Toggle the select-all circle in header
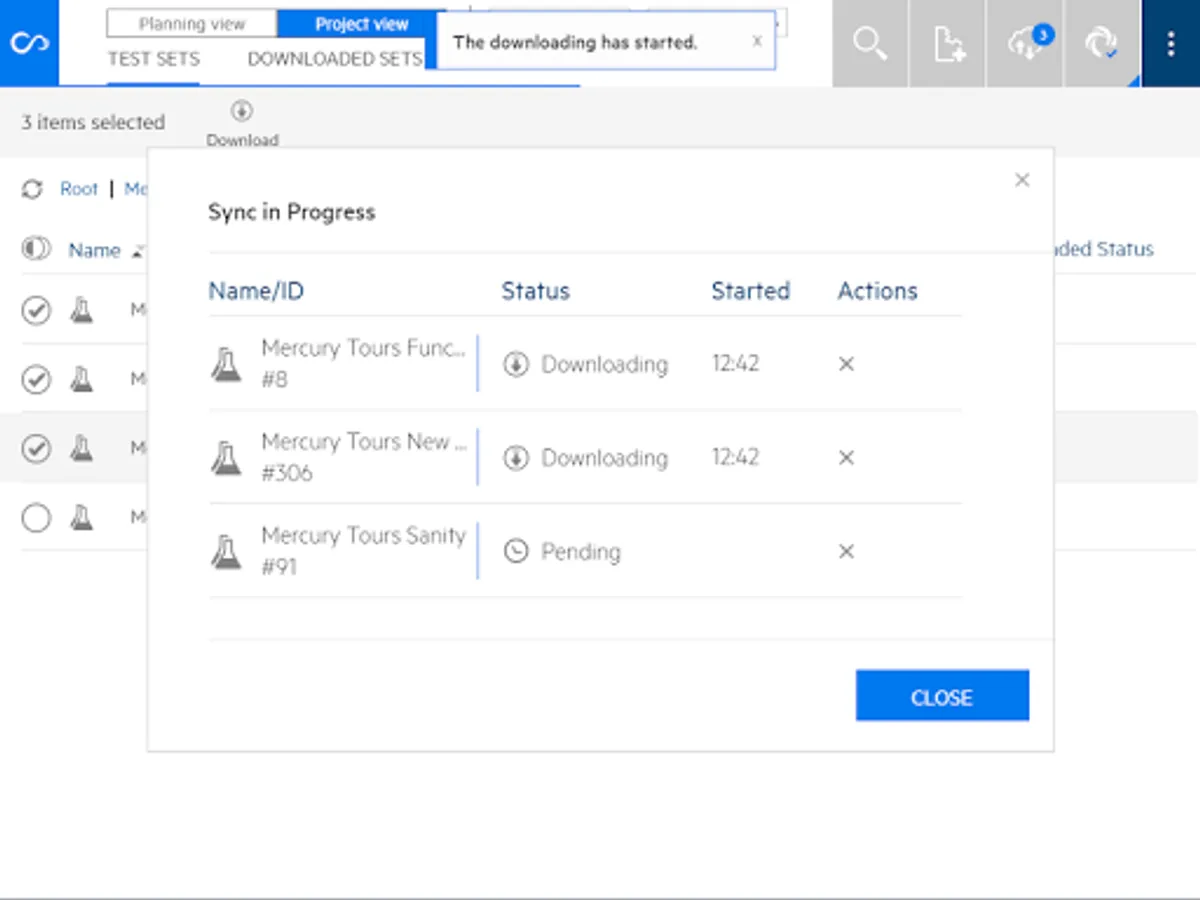This screenshot has width=1200, height=900. click(x=36, y=249)
